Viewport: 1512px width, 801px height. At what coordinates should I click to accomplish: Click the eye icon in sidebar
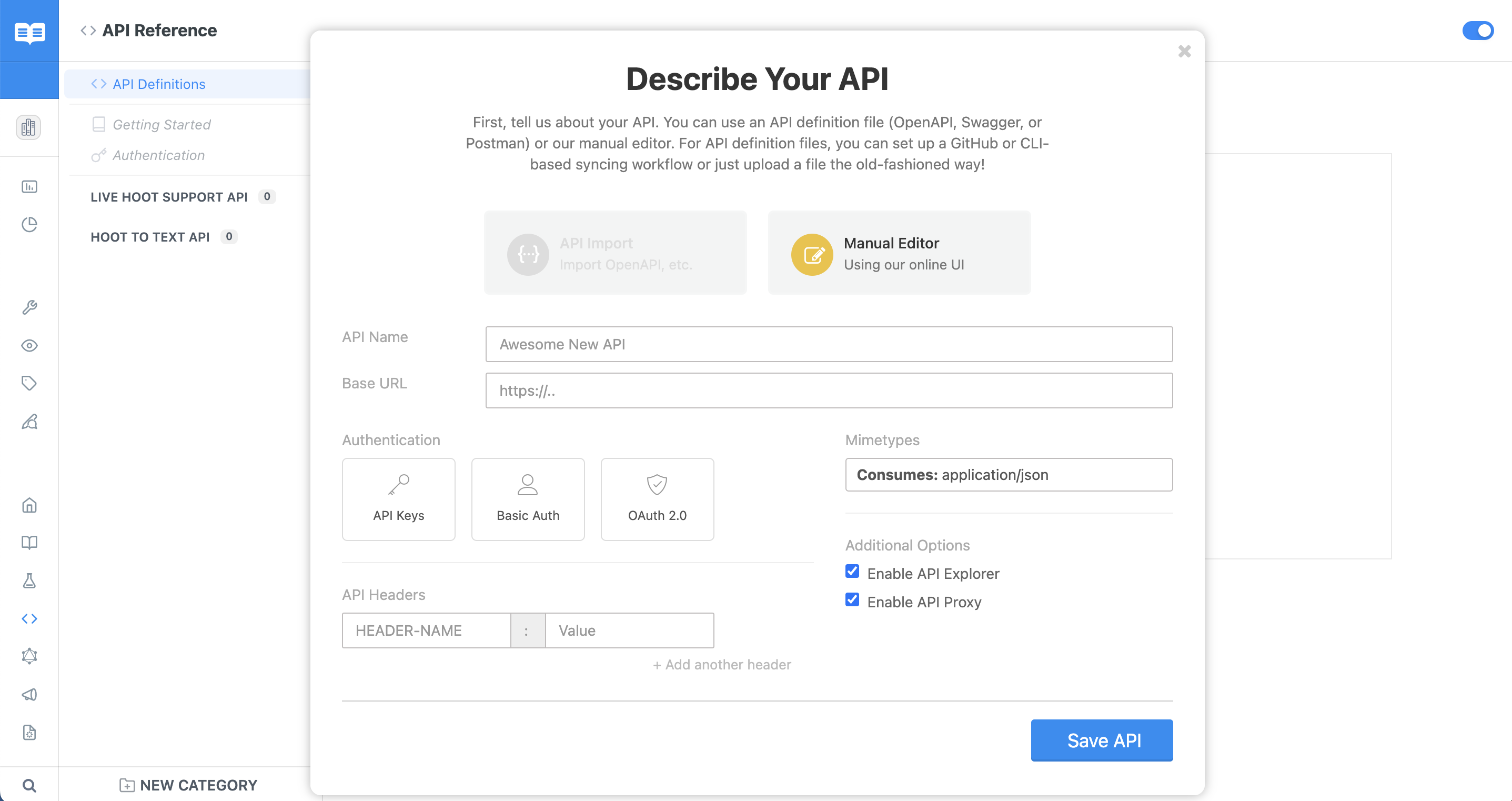point(29,345)
